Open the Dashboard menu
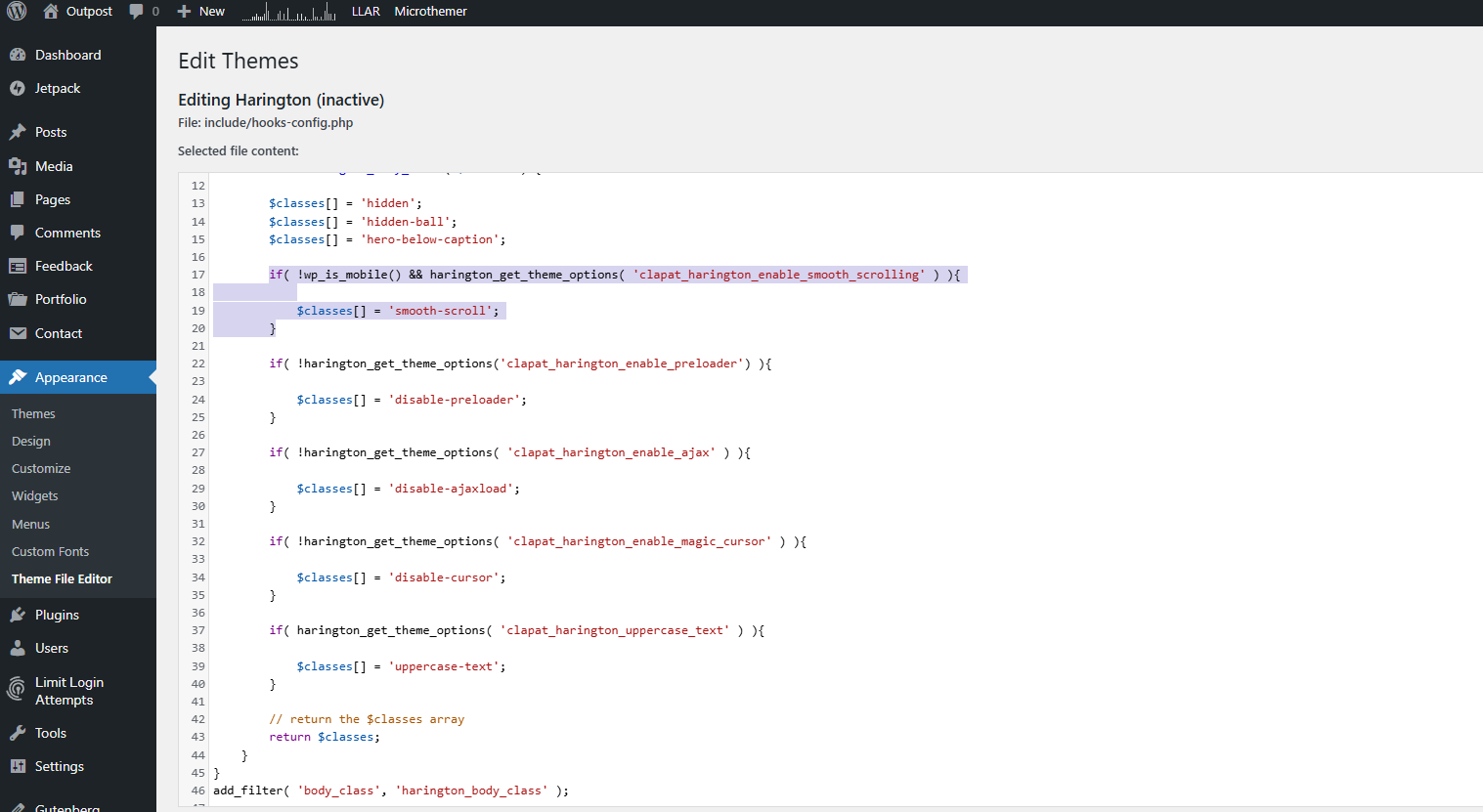 (68, 55)
